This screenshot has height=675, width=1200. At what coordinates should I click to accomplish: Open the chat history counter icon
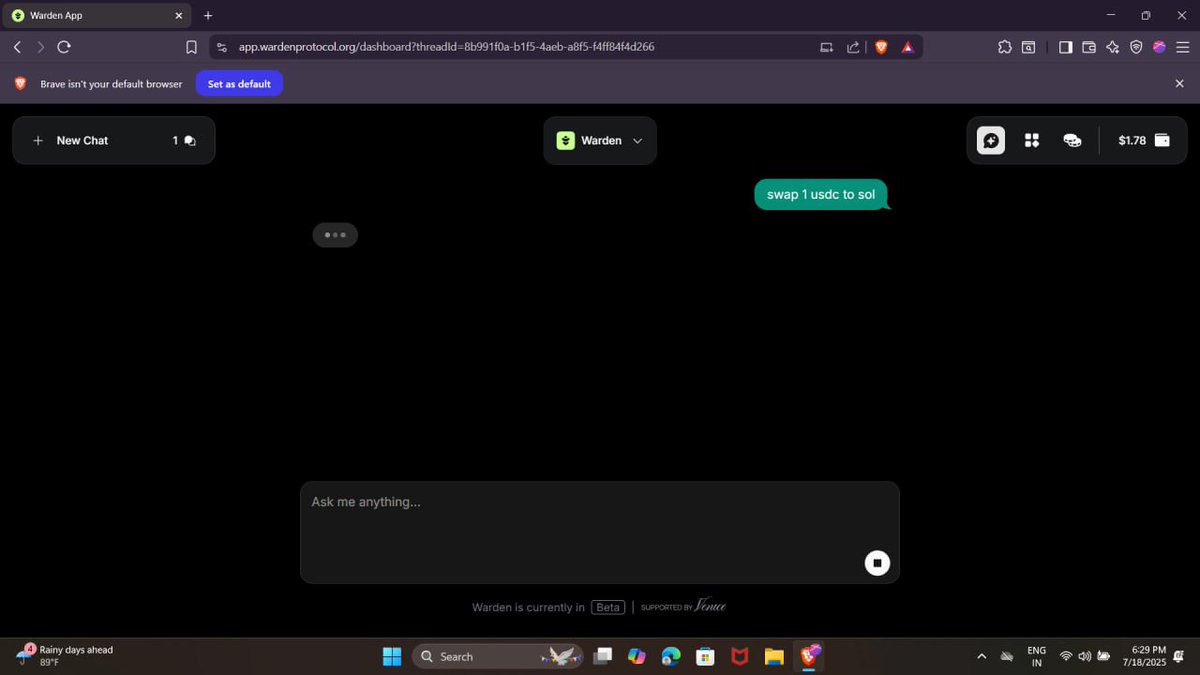(x=185, y=141)
